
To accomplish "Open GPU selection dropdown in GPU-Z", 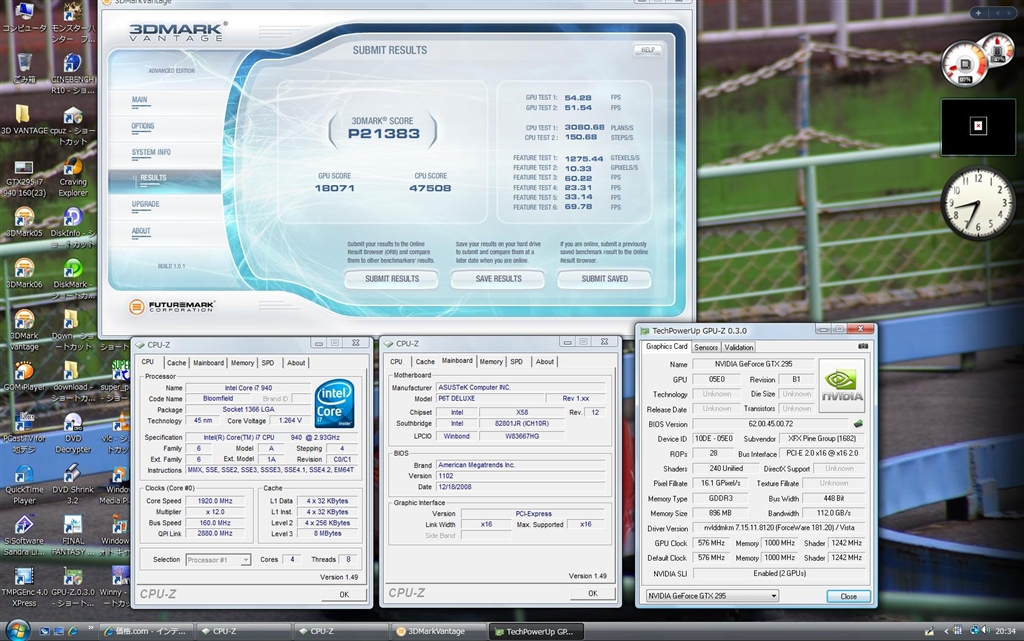I will (x=712, y=596).
